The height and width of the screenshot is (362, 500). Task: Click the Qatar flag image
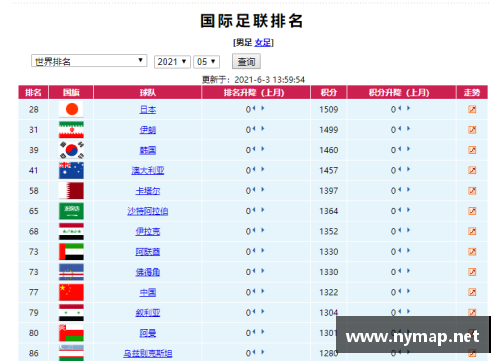[x=71, y=191]
